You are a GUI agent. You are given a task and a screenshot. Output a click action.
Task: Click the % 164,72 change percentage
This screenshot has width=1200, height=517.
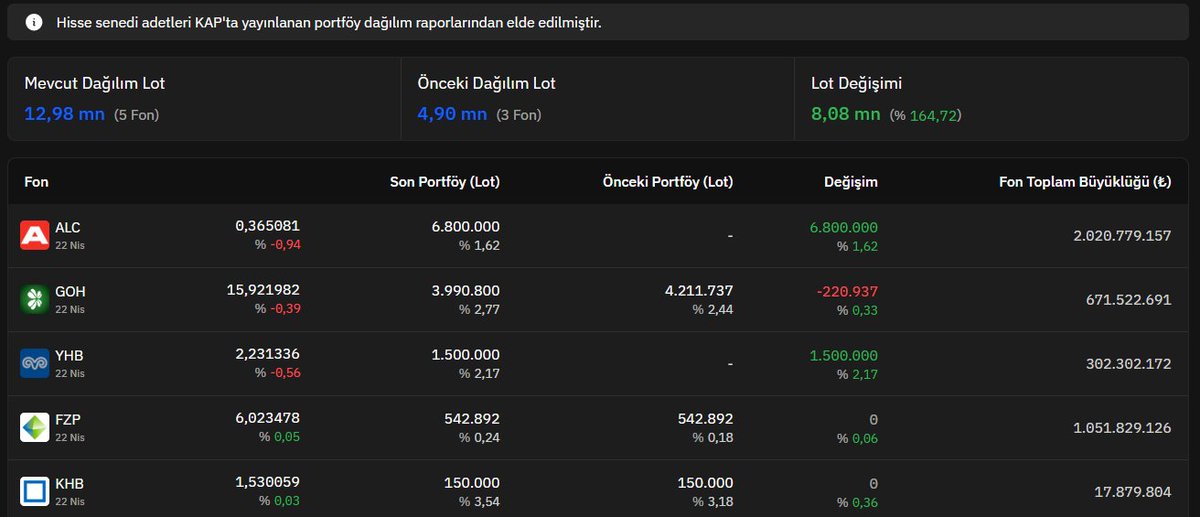click(926, 115)
